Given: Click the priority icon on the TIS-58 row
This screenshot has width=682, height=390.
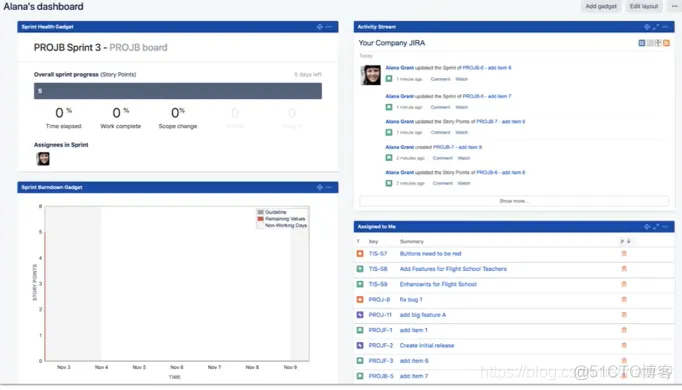Looking at the screenshot, I should 624,269.
